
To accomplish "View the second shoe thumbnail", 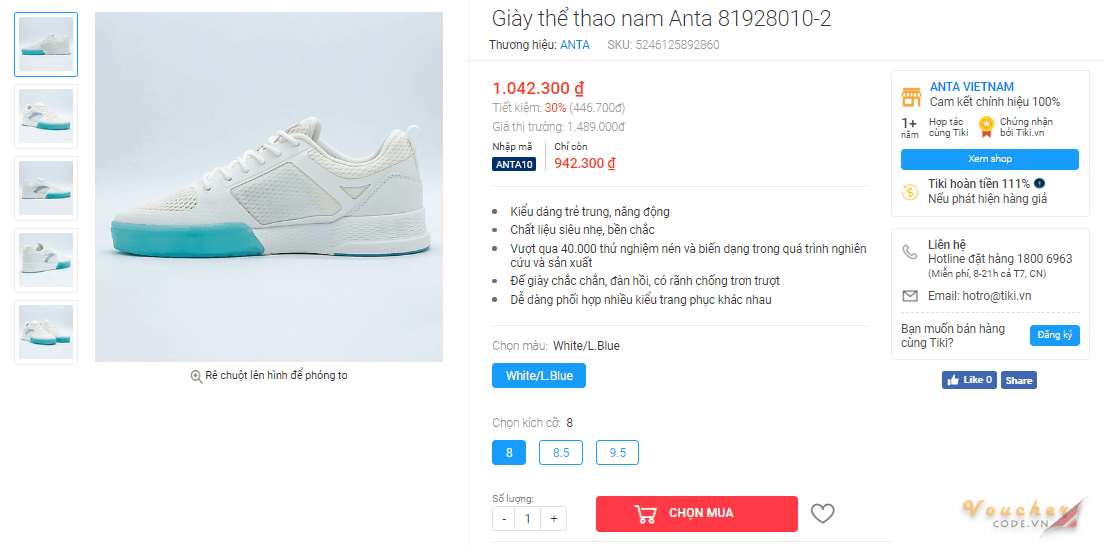I will click(x=46, y=116).
